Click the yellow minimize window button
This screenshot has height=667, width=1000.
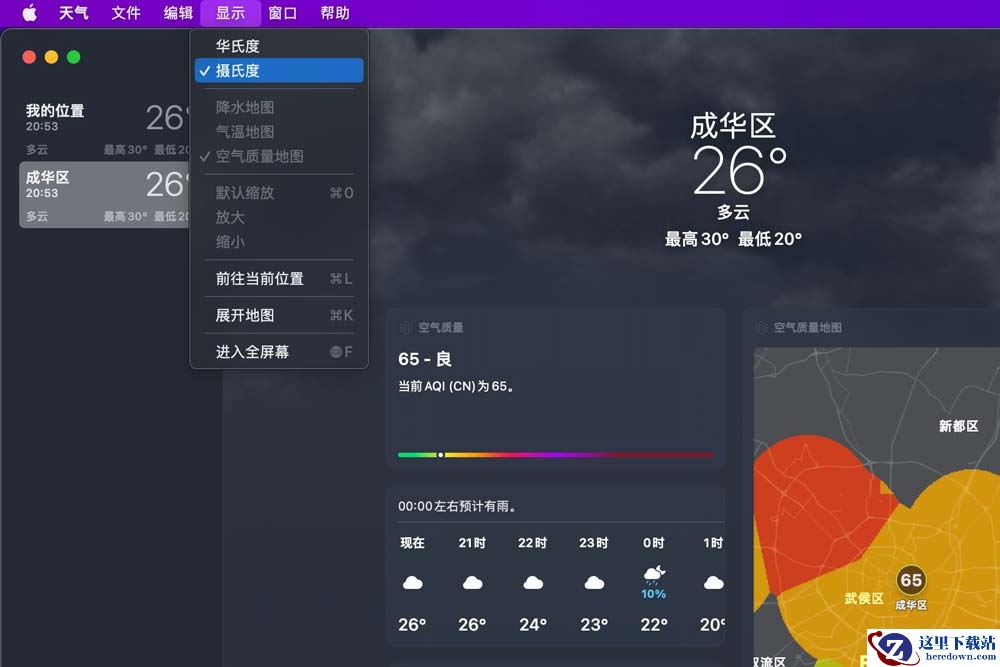tap(51, 57)
